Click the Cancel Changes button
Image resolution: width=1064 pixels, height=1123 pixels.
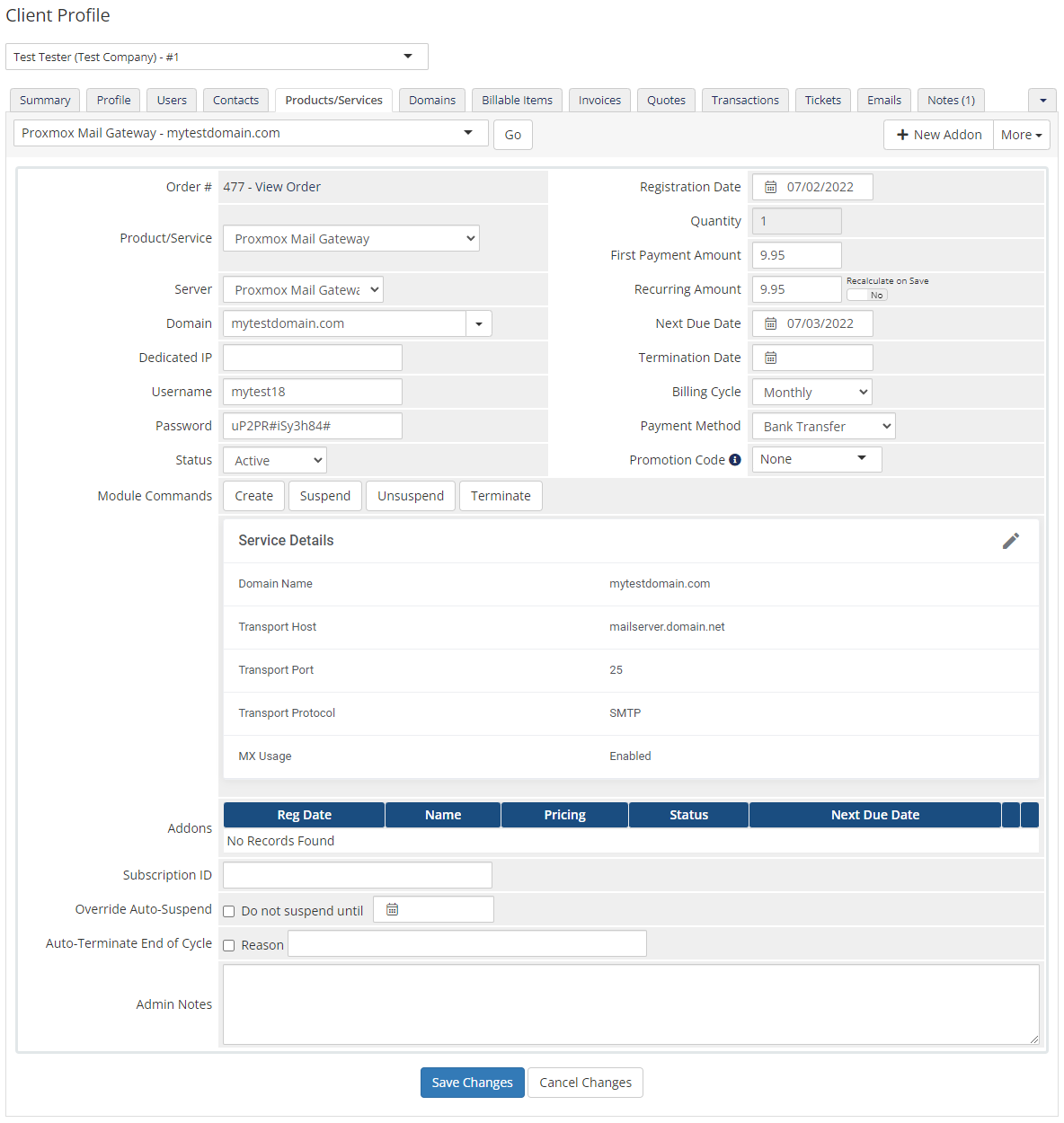coord(586,1083)
